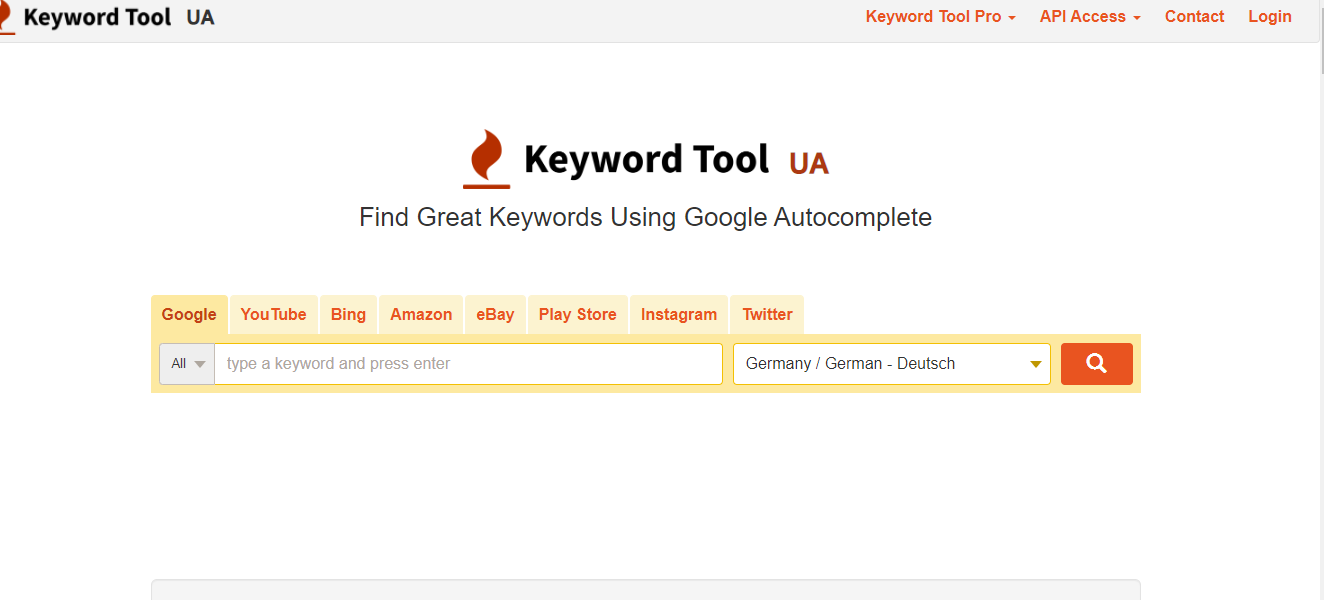This screenshot has width=1324, height=600.
Task: Open the Twitter tab
Action: (x=767, y=314)
